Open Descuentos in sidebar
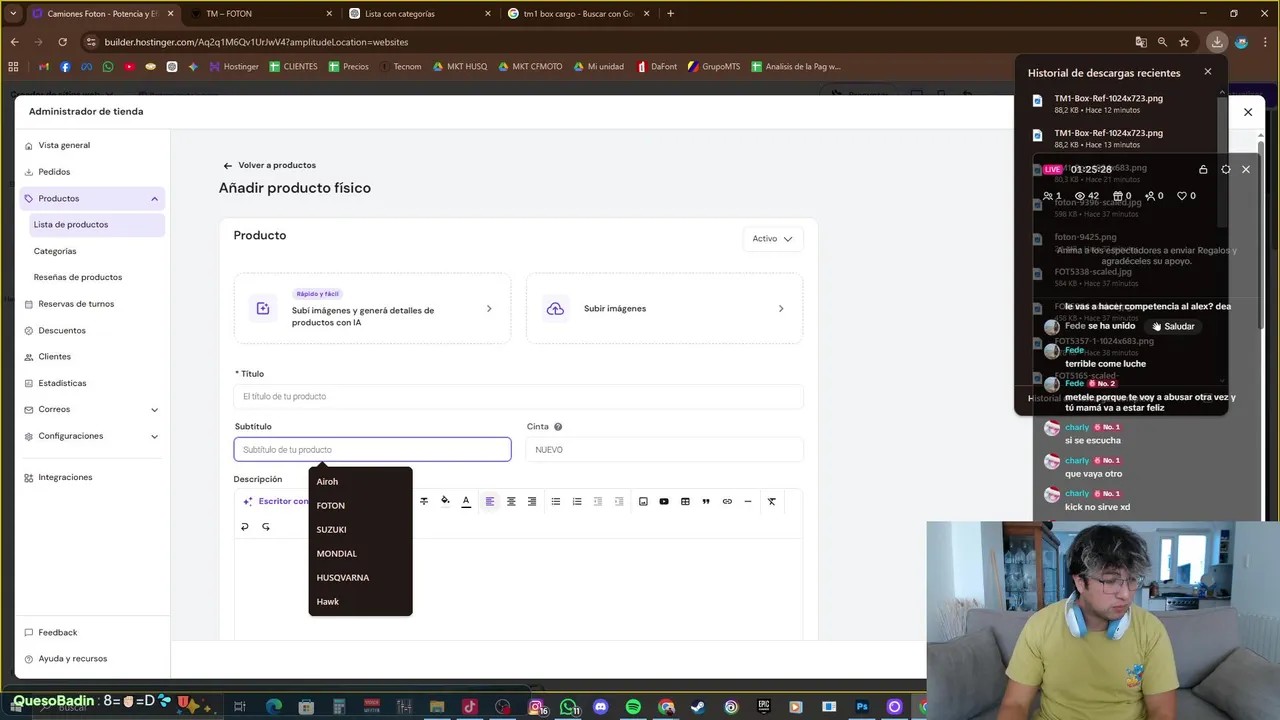1280x720 pixels. tap(62, 330)
